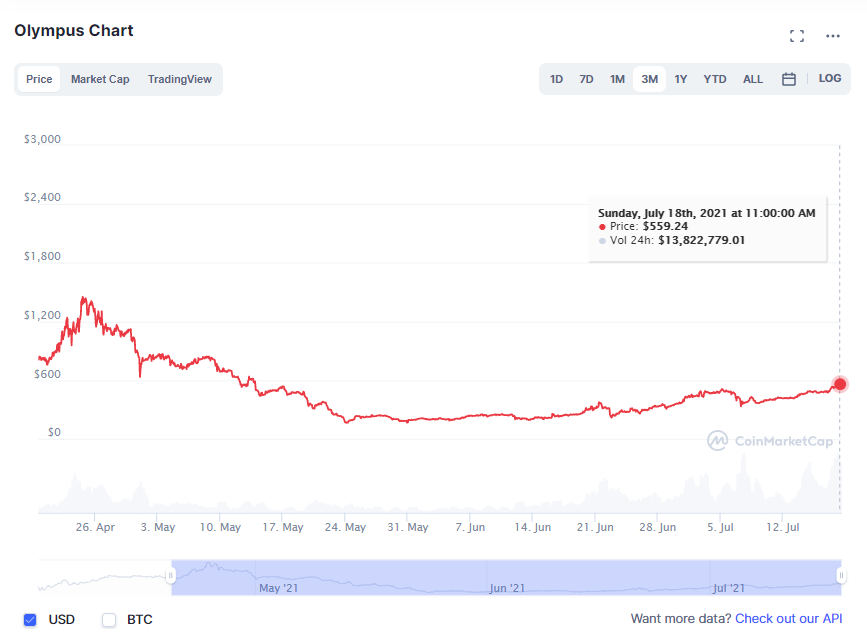This screenshot has height=637, width=867.
Task: Click the '$2,400' axis label
Action: click(x=42, y=197)
